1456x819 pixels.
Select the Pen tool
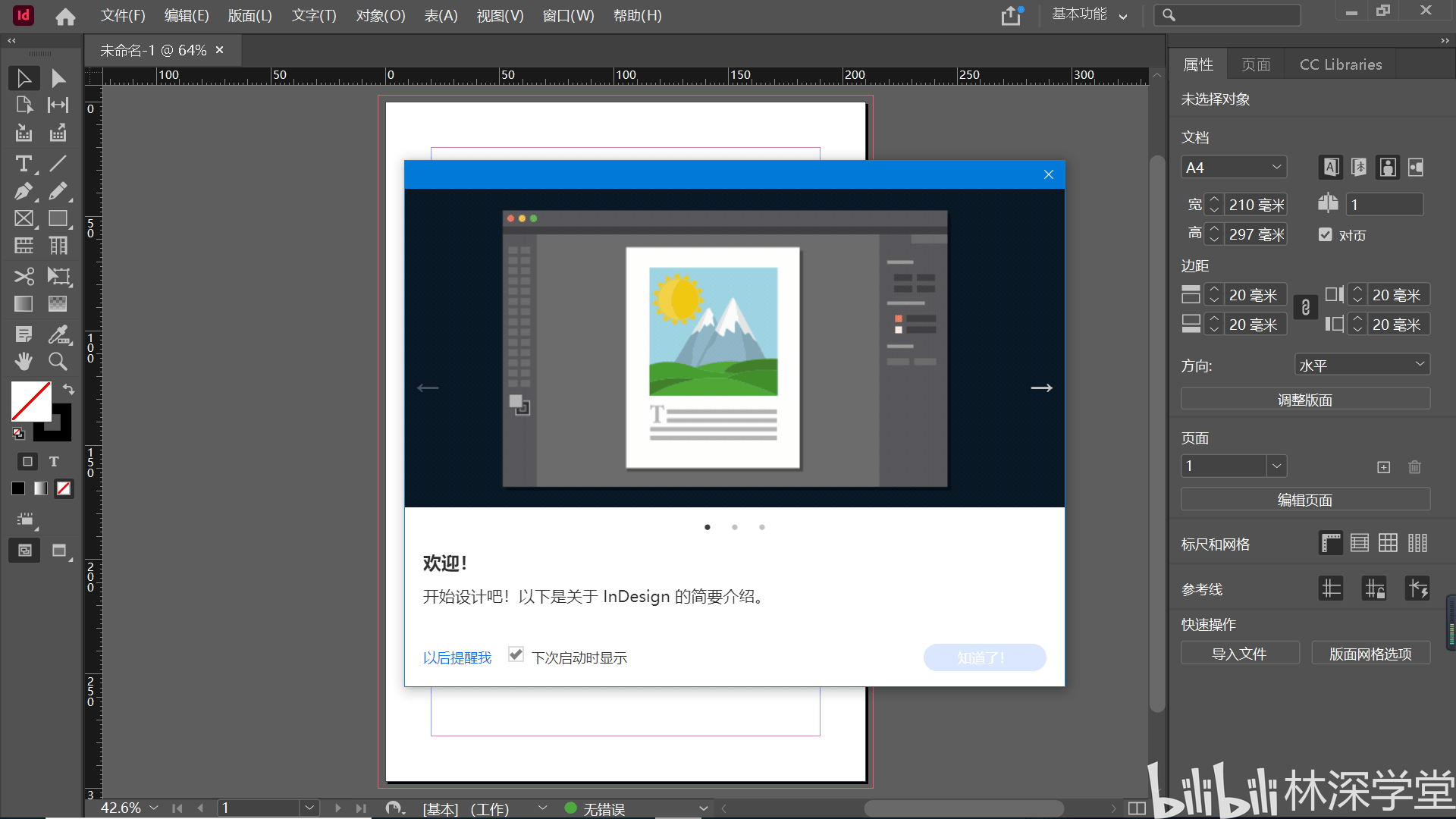click(x=24, y=190)
